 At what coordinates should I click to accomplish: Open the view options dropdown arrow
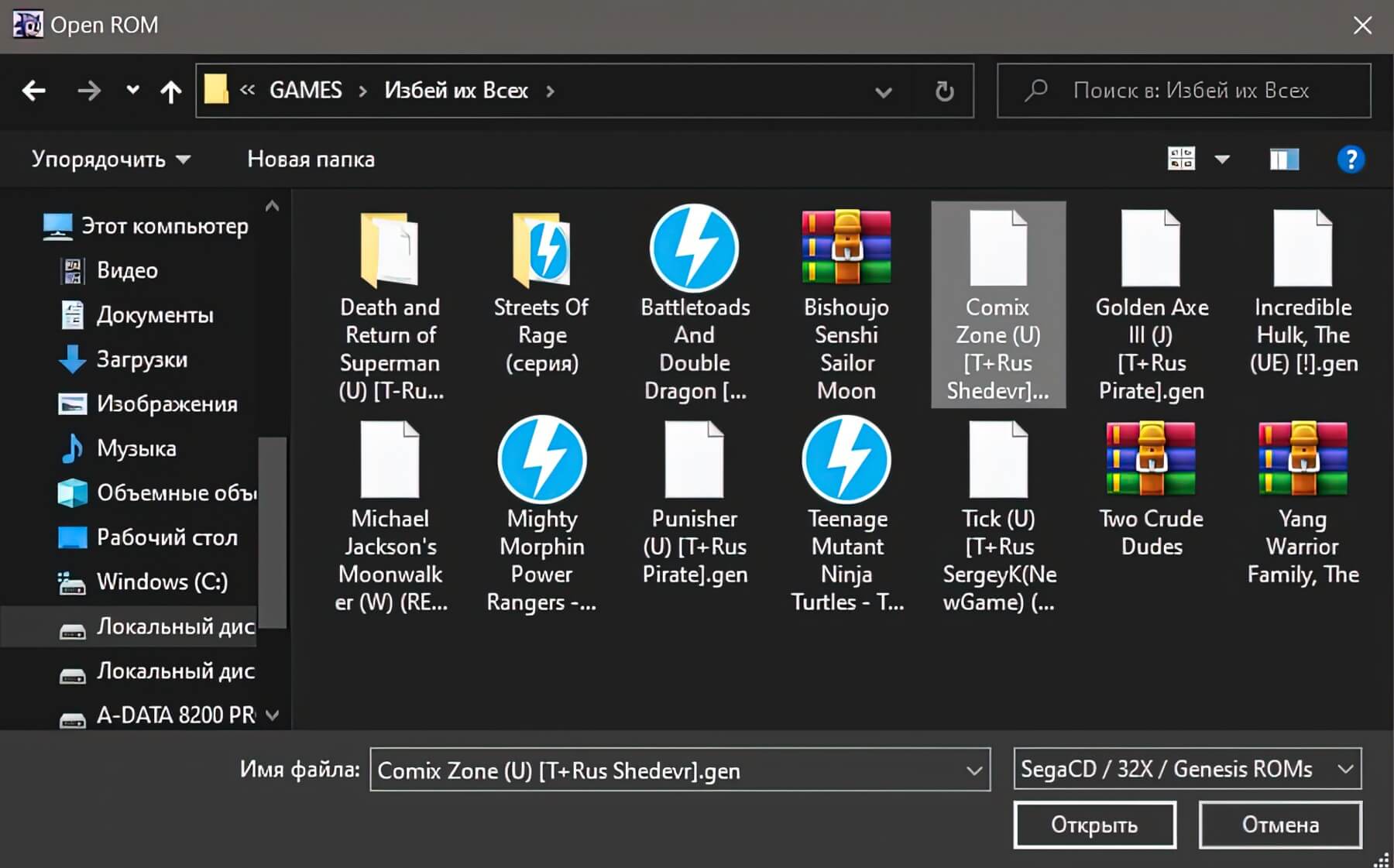1221,160
